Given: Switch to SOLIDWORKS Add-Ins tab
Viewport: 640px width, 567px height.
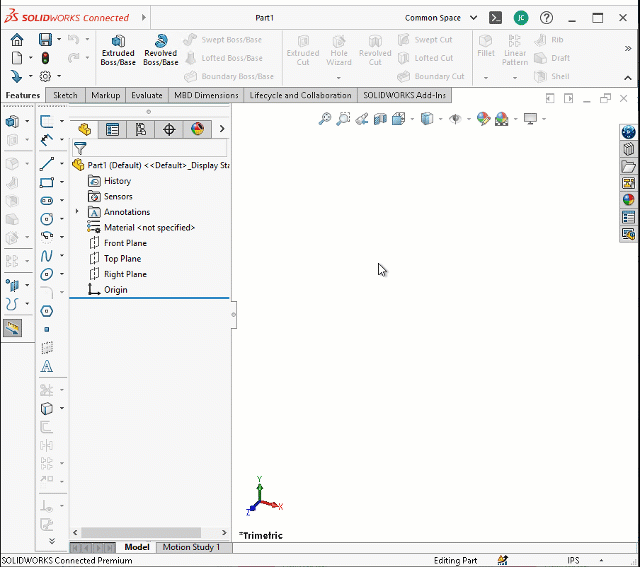Looking at the screenshot, I should (404, 96).
